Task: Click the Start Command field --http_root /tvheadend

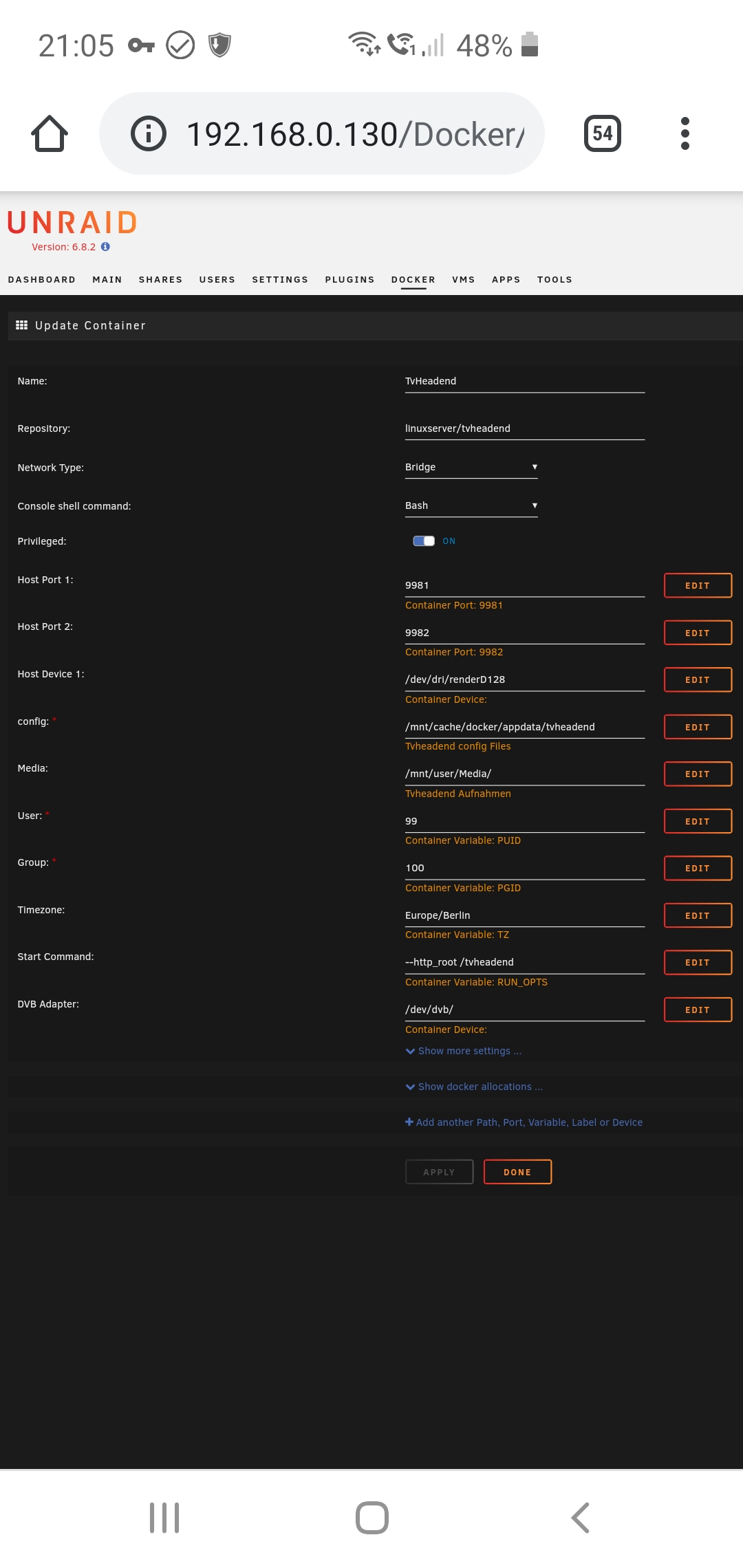Action: [525, 963]
